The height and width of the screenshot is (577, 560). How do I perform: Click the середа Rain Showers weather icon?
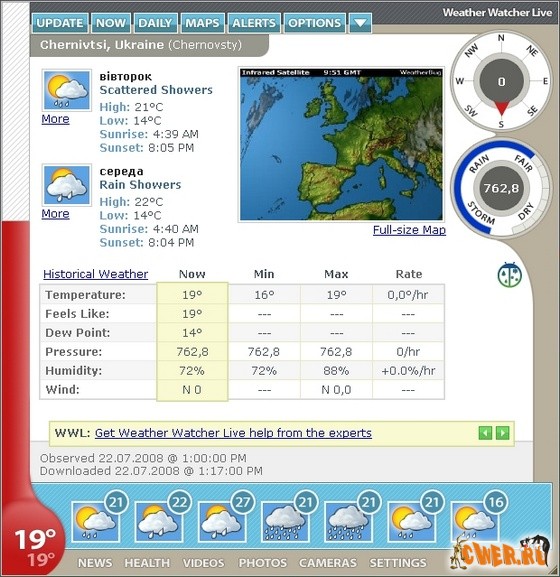(x=67, y=185)
